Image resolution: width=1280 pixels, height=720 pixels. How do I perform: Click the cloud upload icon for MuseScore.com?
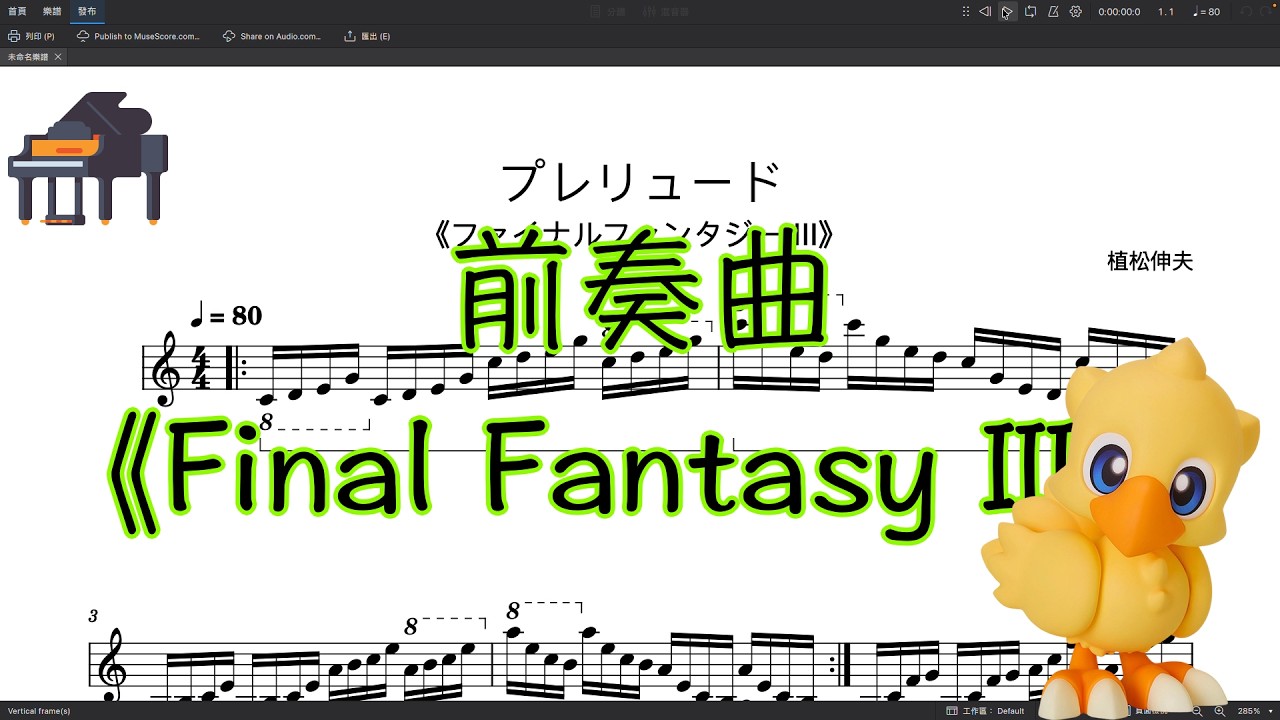(x=83, y=36)
